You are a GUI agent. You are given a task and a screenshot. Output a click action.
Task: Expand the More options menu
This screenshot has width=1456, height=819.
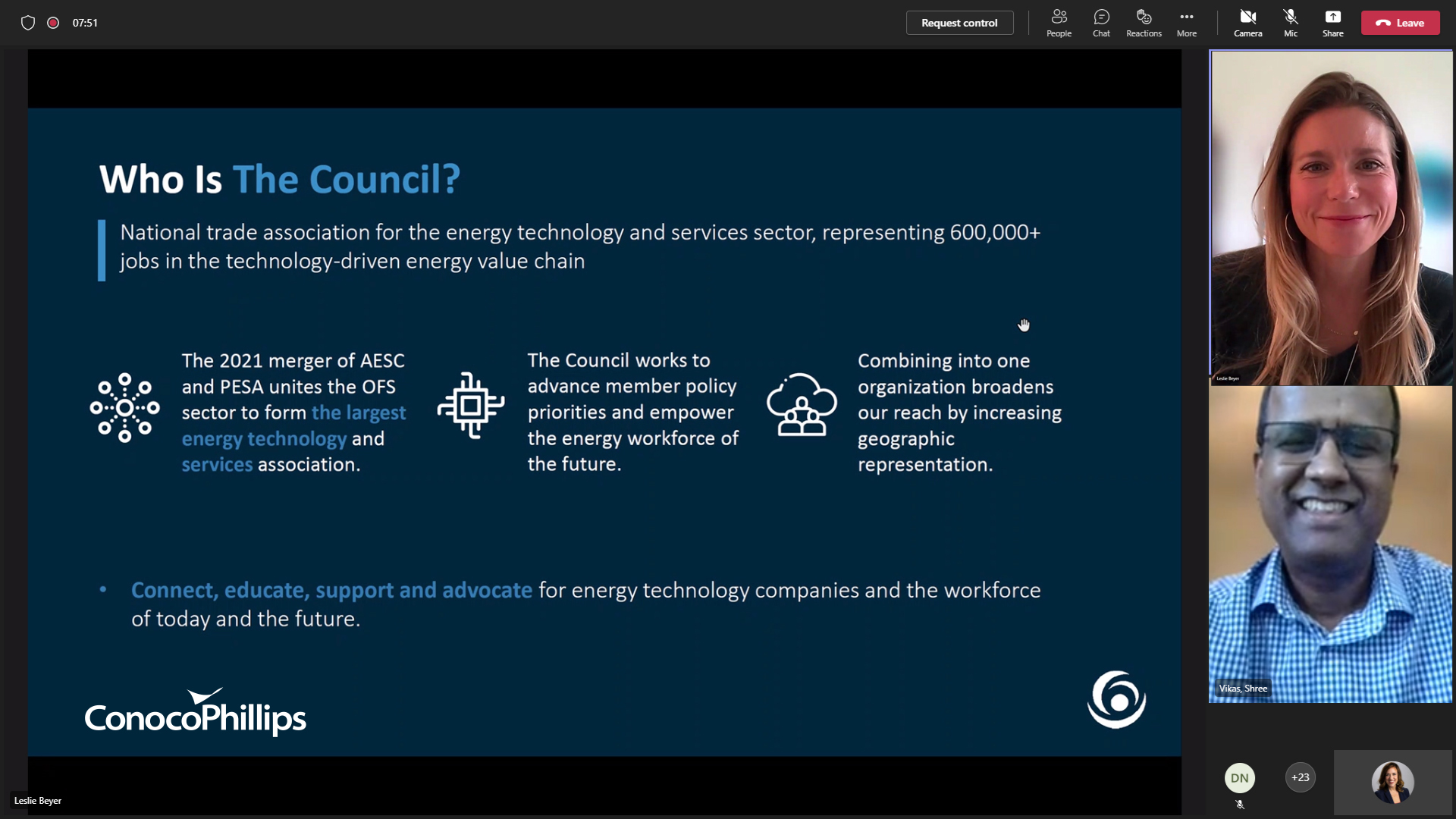(1186, 23)
